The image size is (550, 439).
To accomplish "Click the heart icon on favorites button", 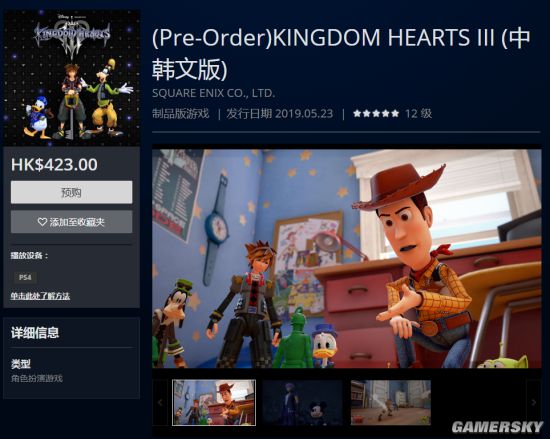I will (42, 222).
